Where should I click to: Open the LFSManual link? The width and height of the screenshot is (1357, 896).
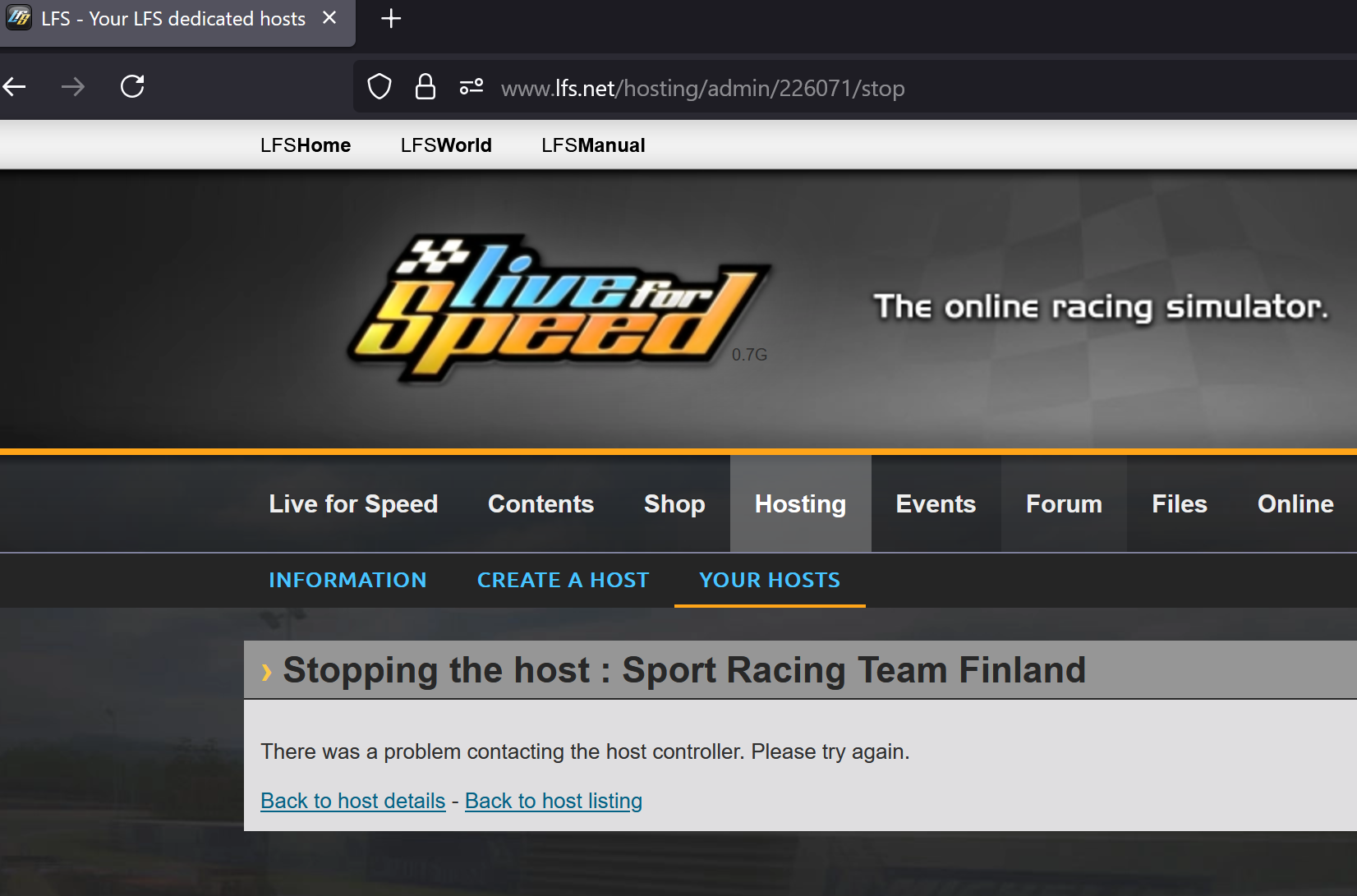point(593,145)
